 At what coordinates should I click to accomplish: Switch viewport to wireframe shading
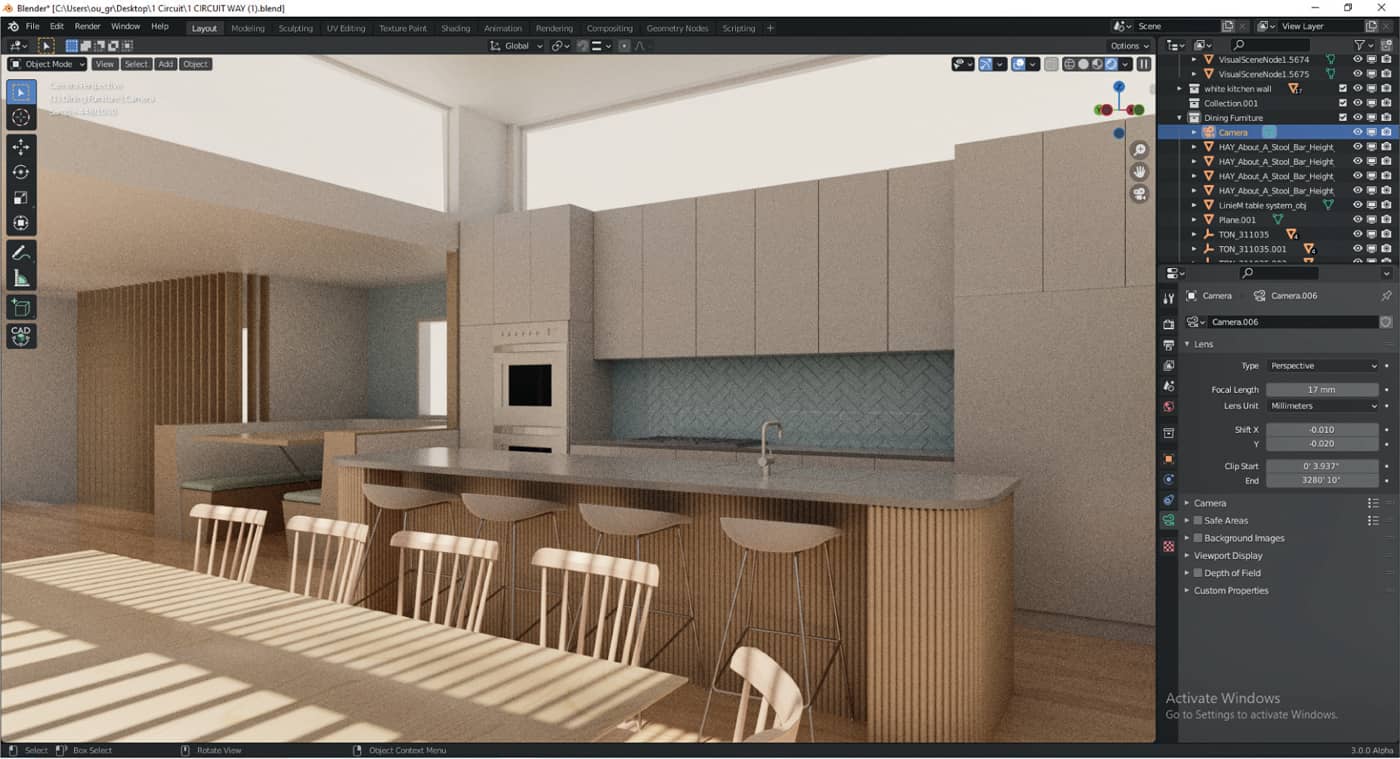click(x=1069, y=64)
